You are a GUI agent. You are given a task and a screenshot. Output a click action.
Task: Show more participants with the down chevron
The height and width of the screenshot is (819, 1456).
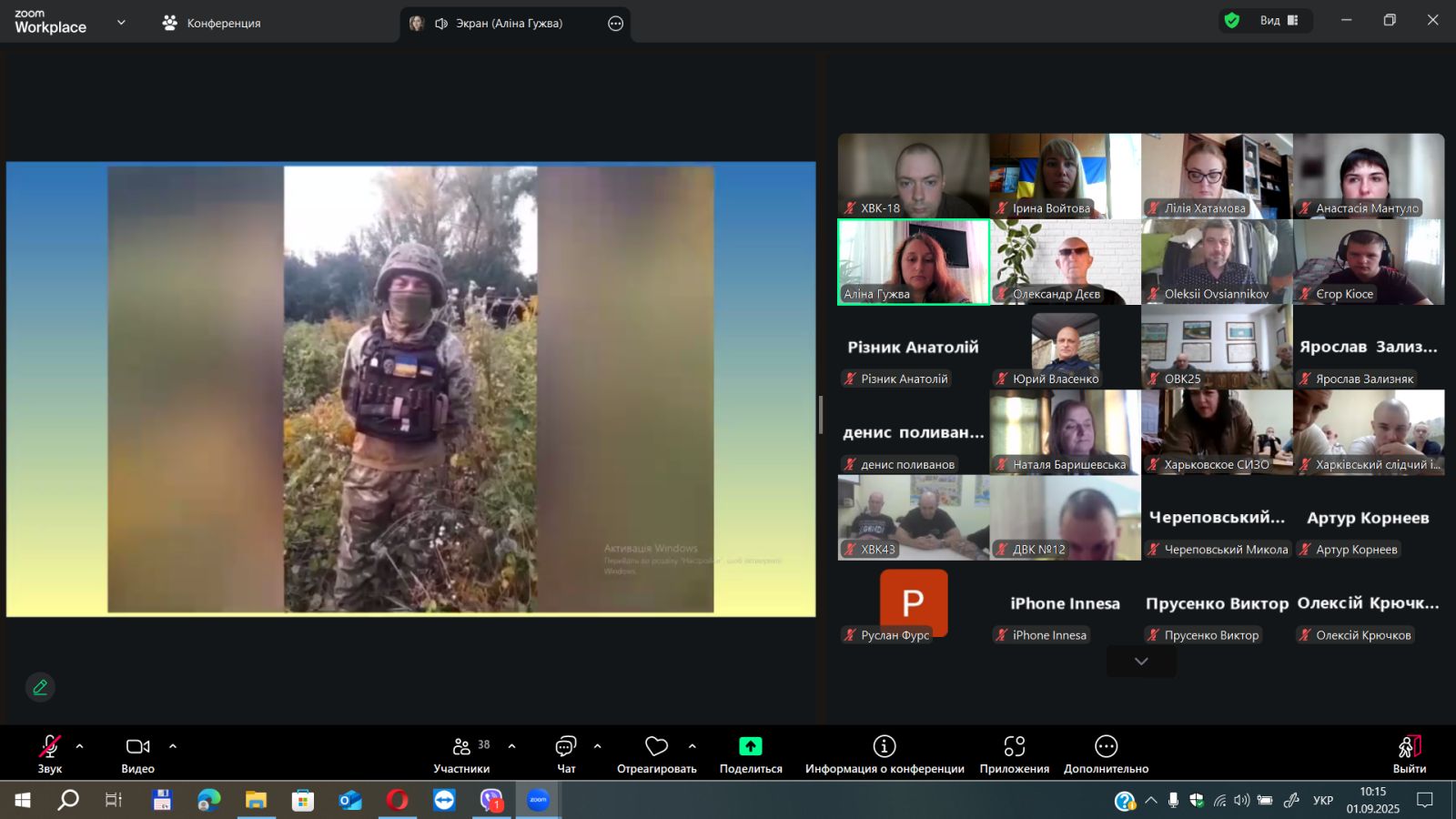coord(1141,662)
